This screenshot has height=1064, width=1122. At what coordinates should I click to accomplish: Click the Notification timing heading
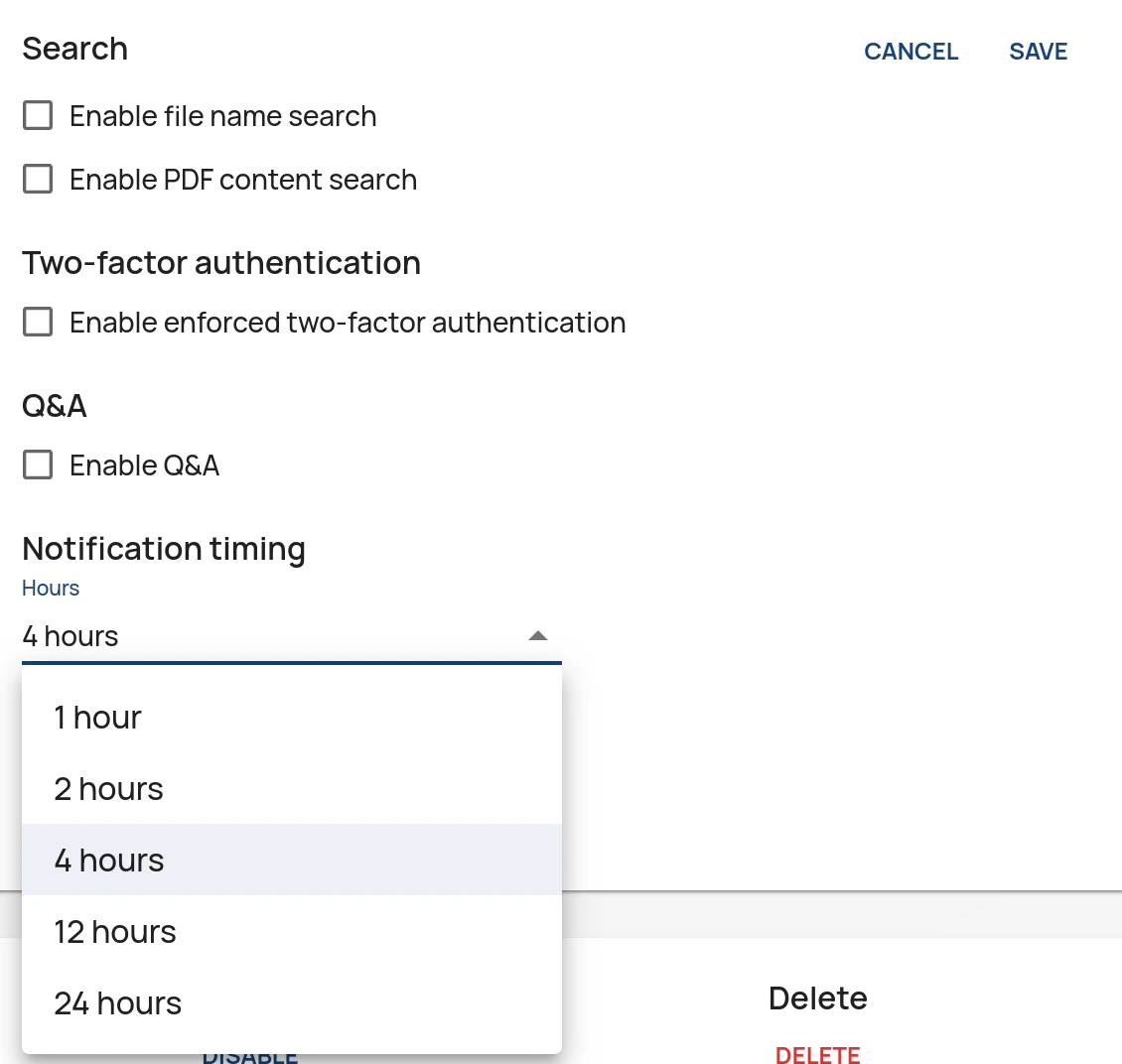click(x=164, y=548)
